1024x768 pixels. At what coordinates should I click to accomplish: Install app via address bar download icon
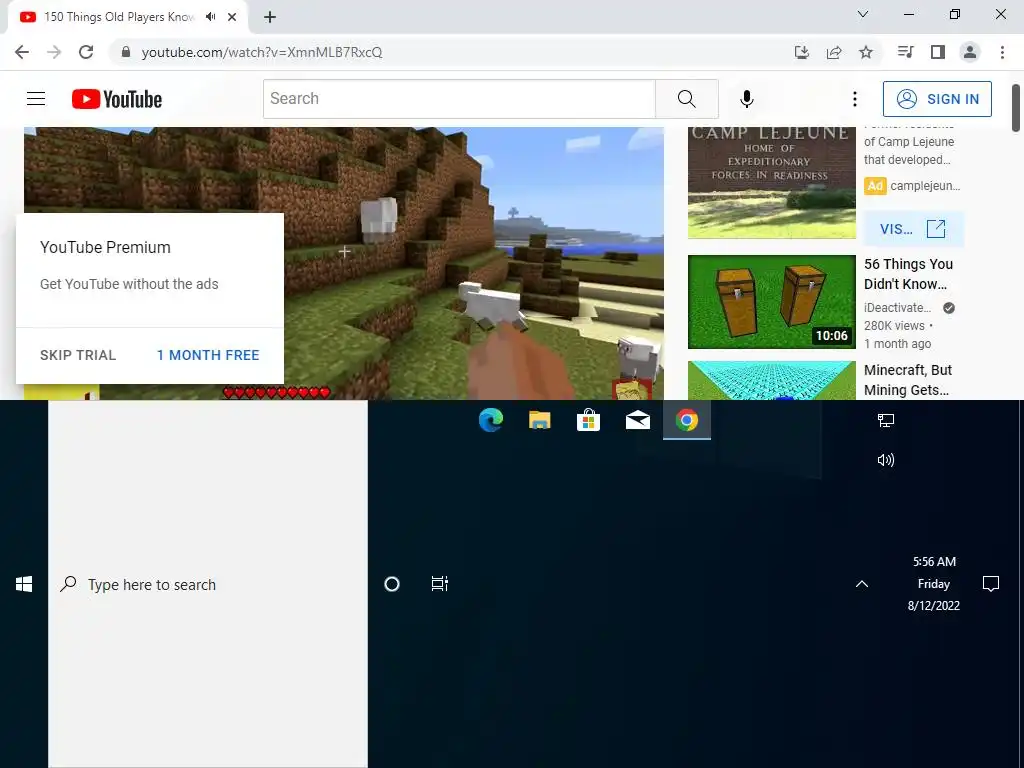tap(802, 52)
